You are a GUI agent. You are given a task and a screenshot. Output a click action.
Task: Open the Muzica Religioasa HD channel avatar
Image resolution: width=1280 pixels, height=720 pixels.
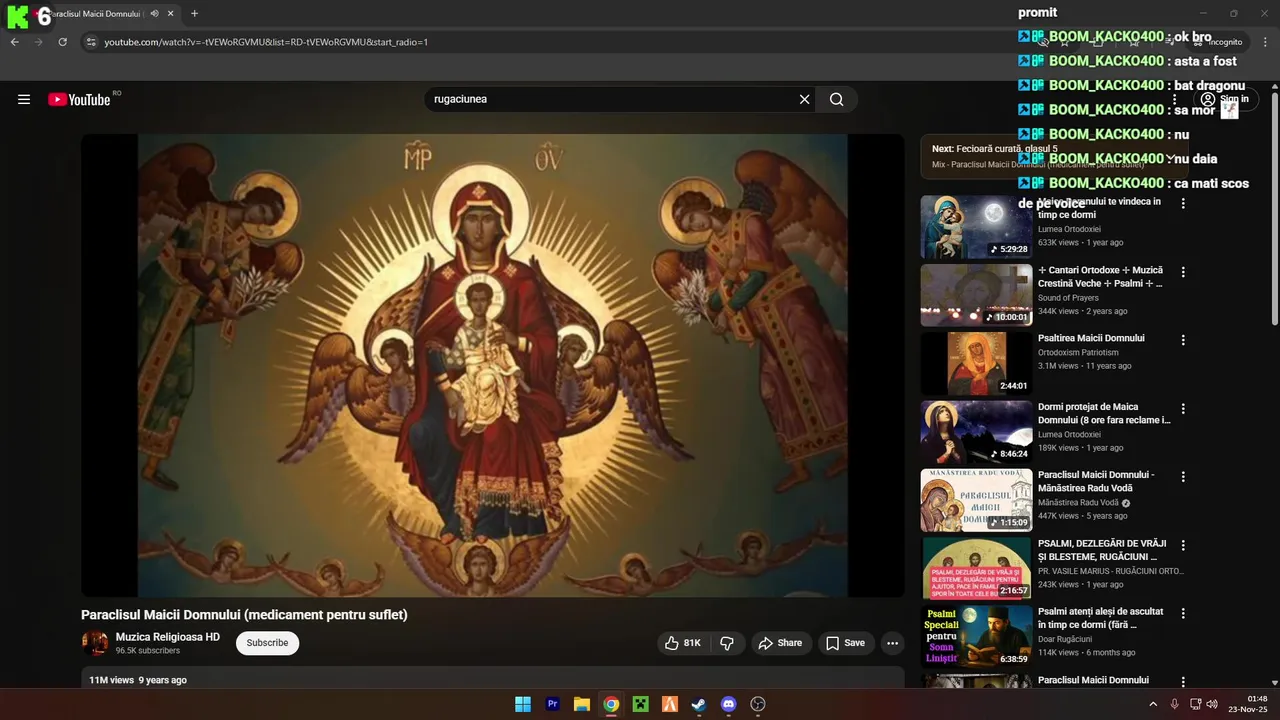click(x=95, y=643)
